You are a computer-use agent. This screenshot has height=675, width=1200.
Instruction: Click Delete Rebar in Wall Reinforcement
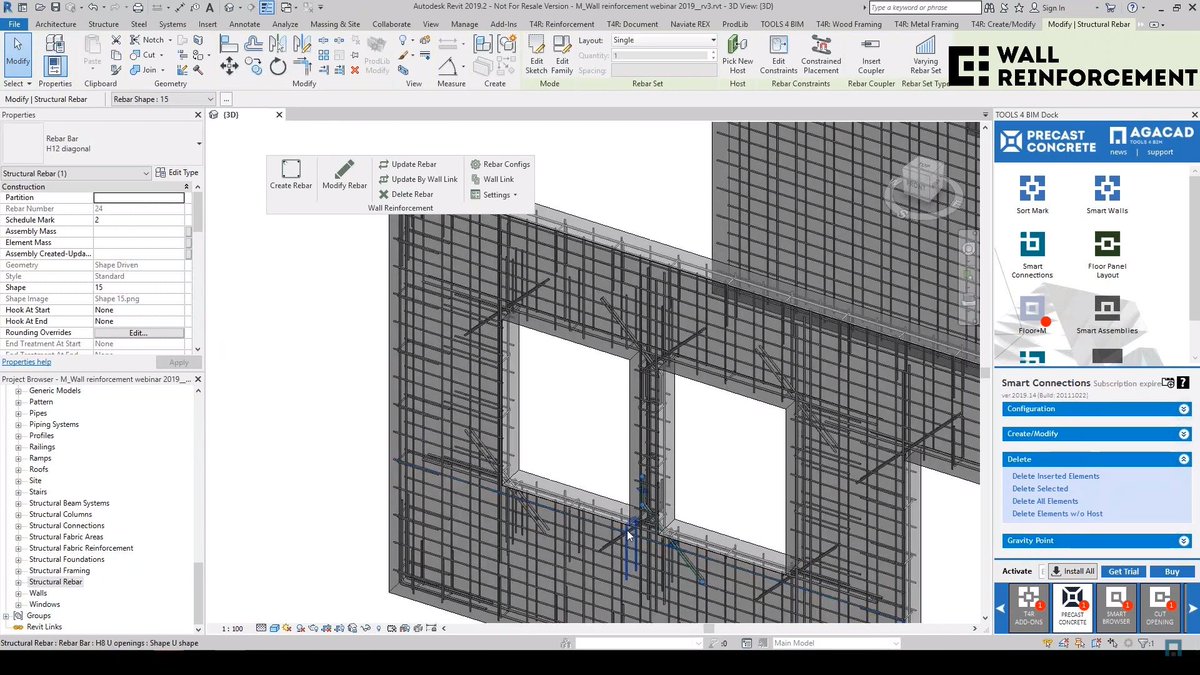click(406, 194)
